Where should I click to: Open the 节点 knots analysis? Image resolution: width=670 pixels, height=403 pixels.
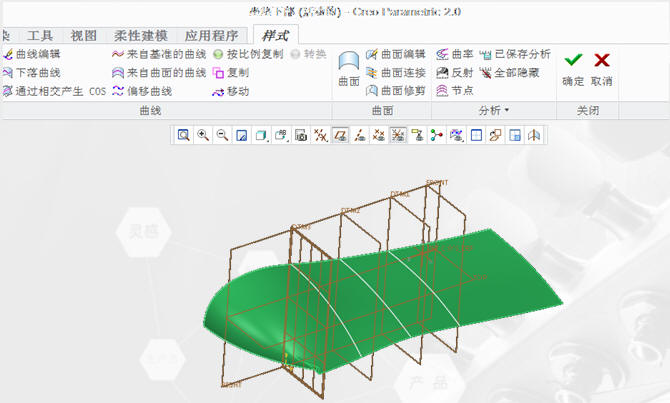point(455,91)
